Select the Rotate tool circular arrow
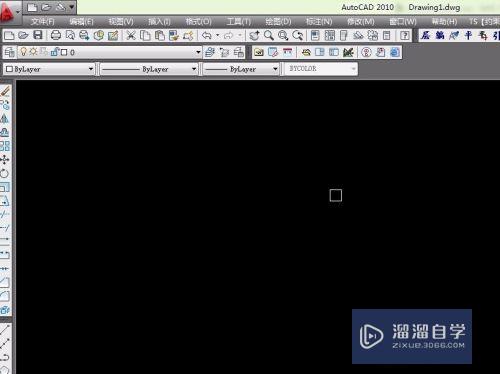The image size is (500, 374). click(5, 173)
